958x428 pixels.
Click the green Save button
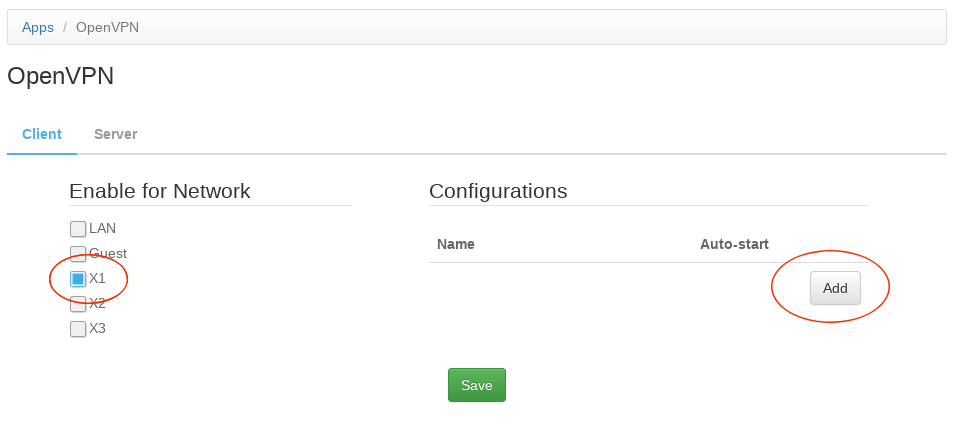(x=476, y=385)
